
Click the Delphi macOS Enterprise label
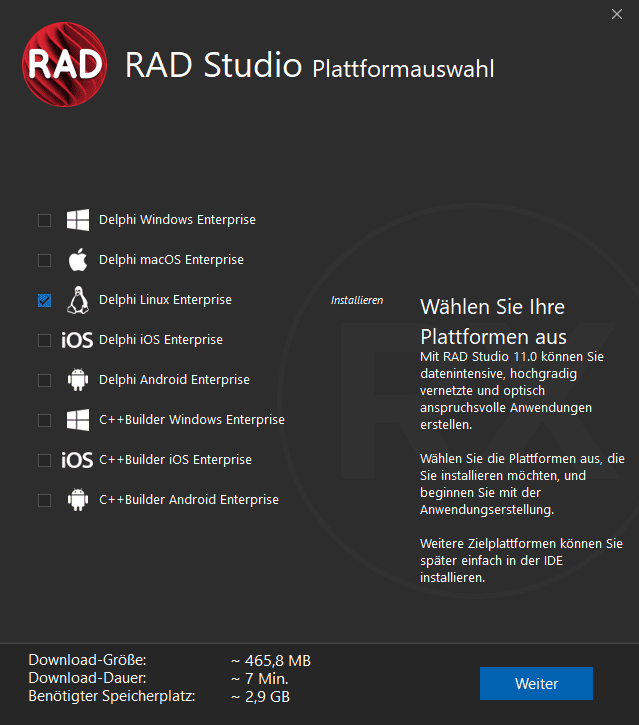coord(171,260)
